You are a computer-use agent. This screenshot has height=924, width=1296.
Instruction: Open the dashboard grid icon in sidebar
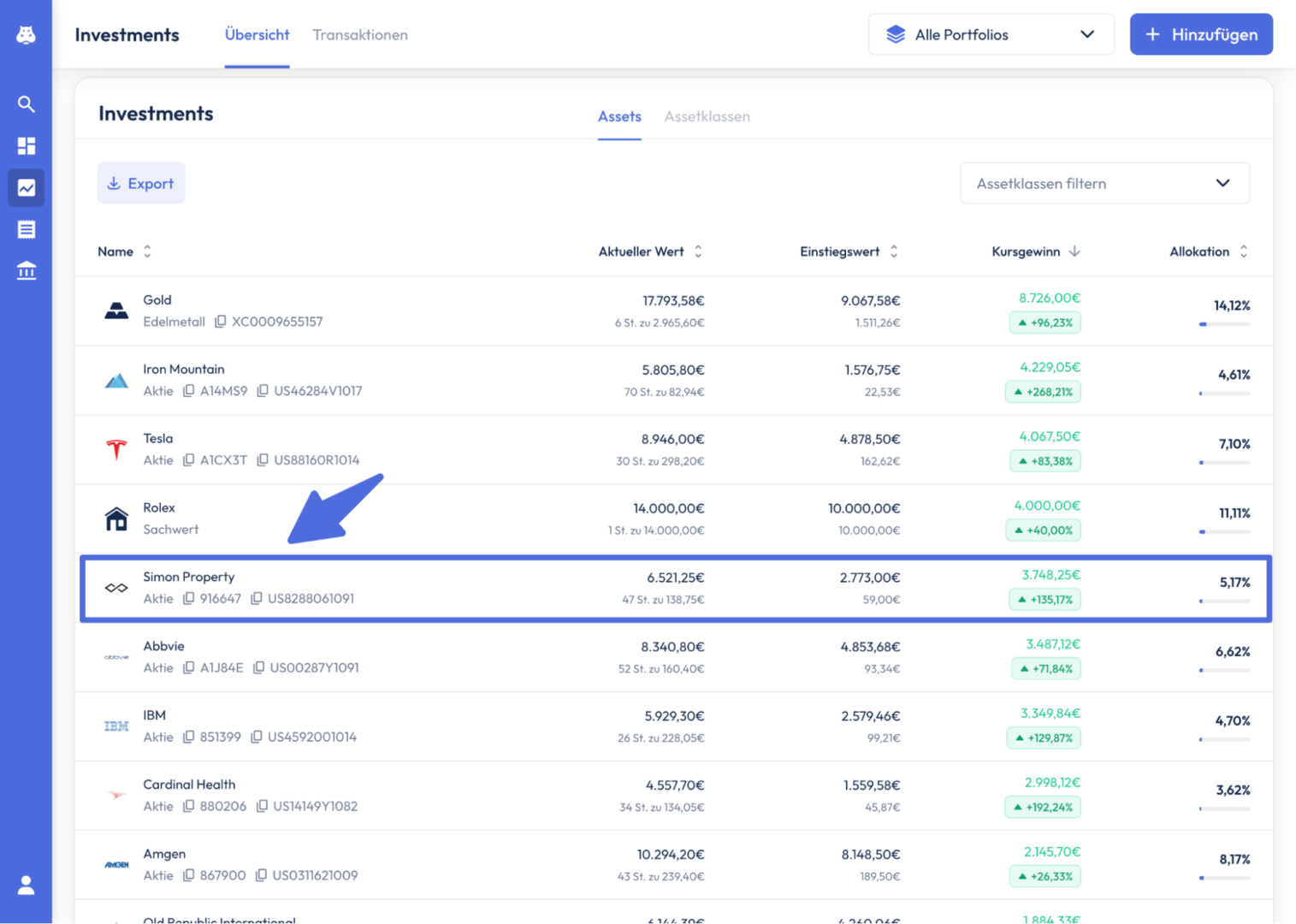[26, 145]
